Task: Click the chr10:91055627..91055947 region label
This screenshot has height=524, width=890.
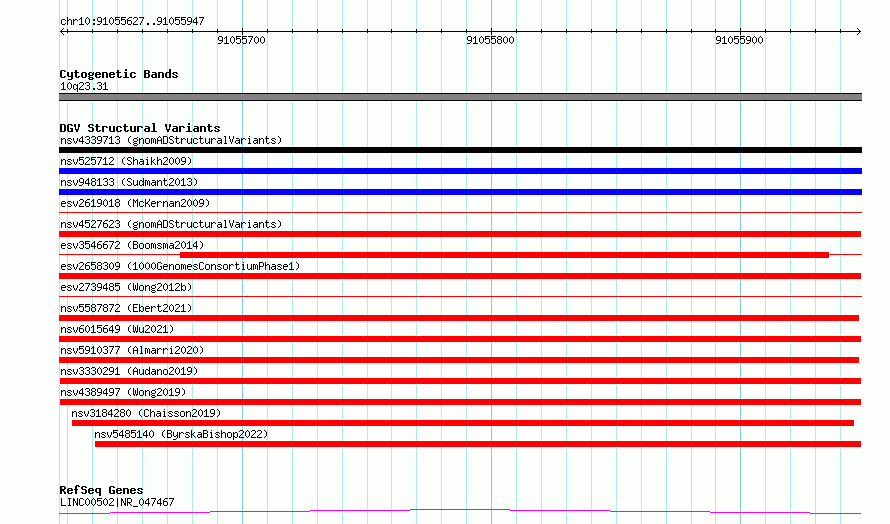Action: click(x=132, y=22)
